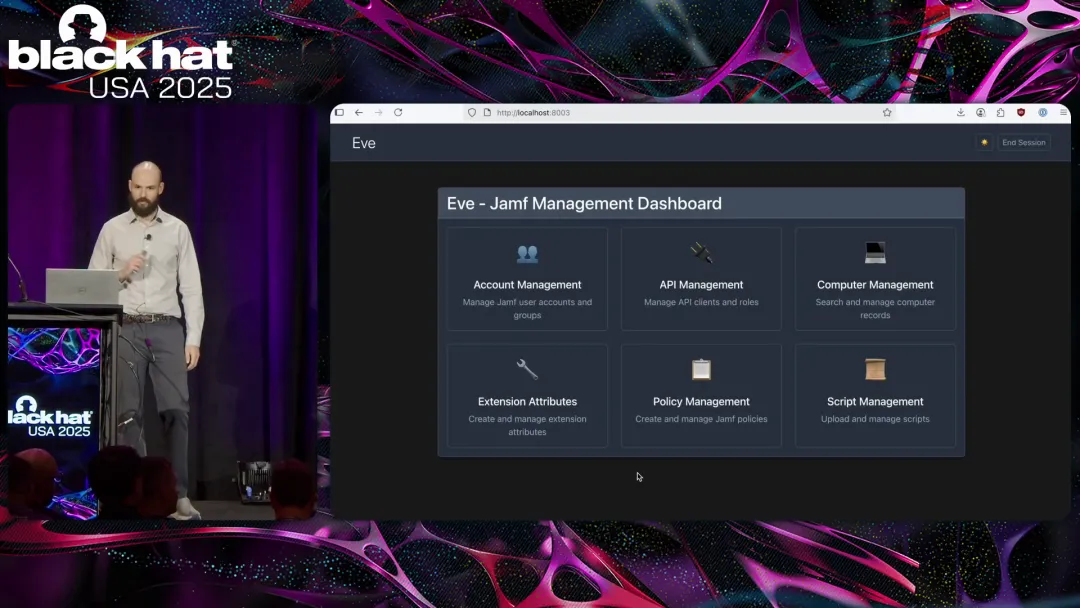
Task: Click 'Manage Jamf user accounts and groups' text
Action: coord(528,308)
